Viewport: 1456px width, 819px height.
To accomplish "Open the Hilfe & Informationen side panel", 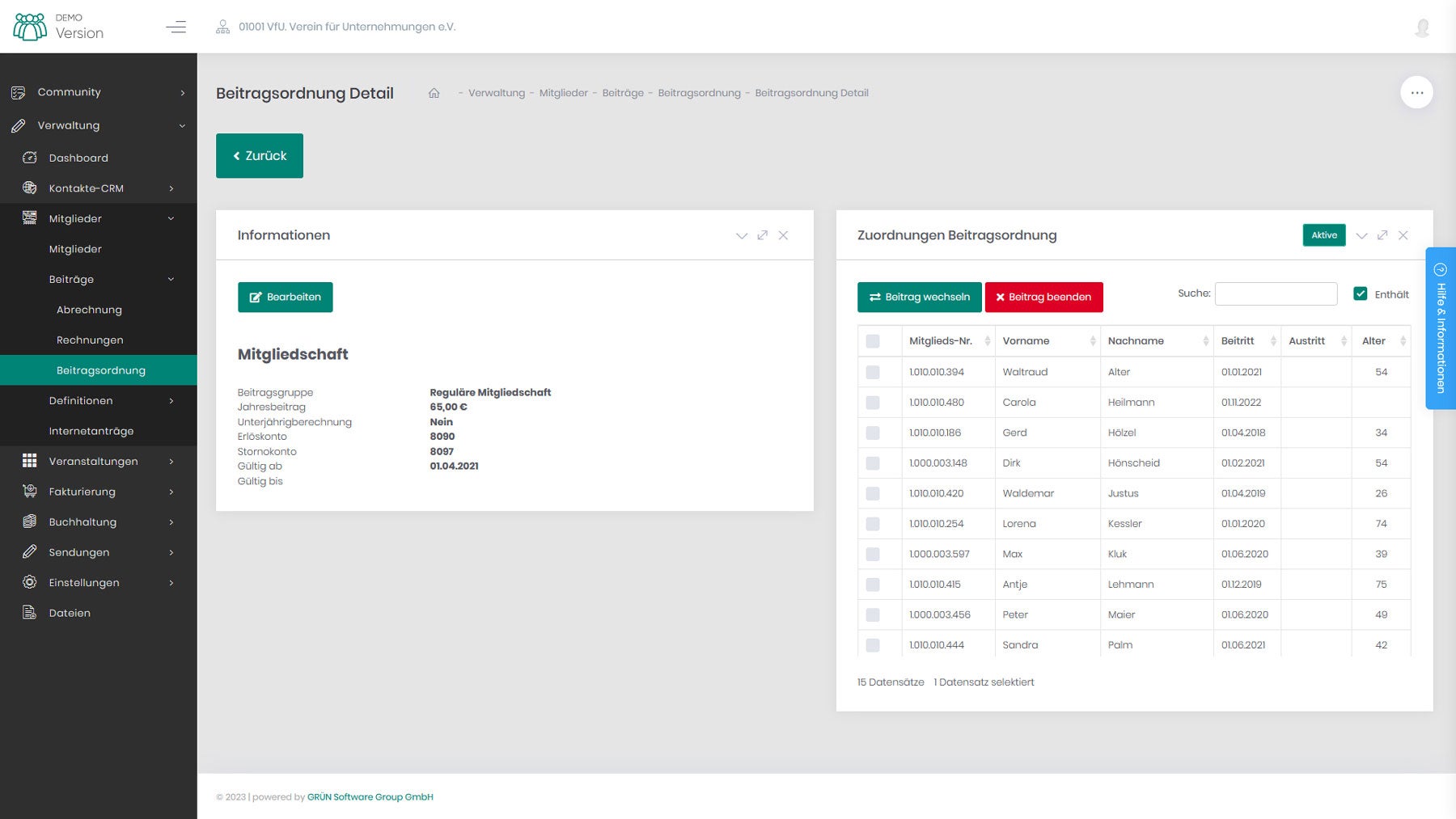I will [x=1440, y=328].
